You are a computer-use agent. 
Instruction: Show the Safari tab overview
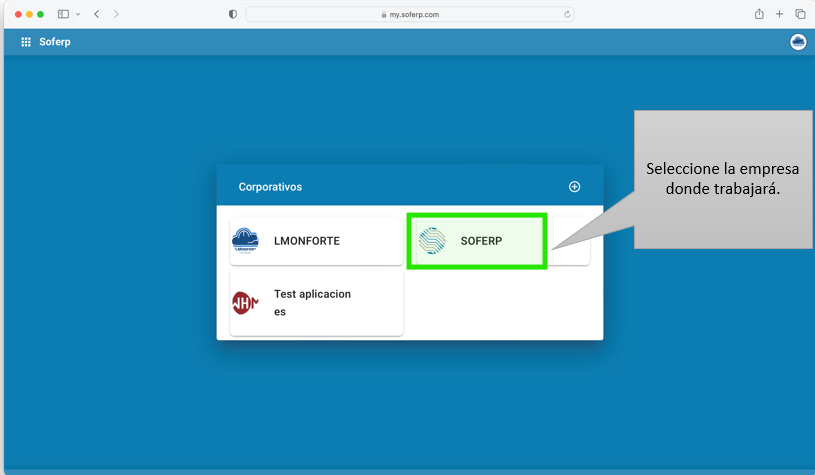click(x=800, y=14)
